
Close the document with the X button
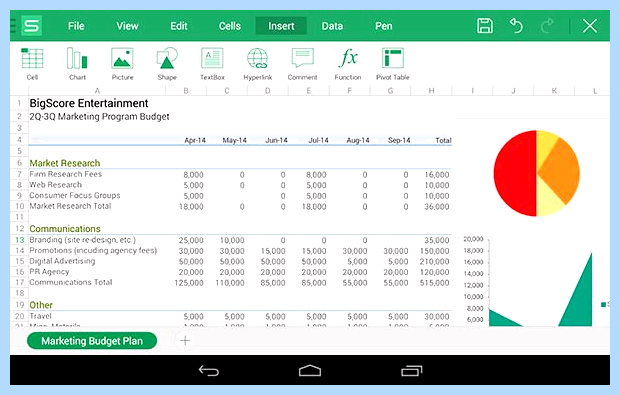click(590, 26)
